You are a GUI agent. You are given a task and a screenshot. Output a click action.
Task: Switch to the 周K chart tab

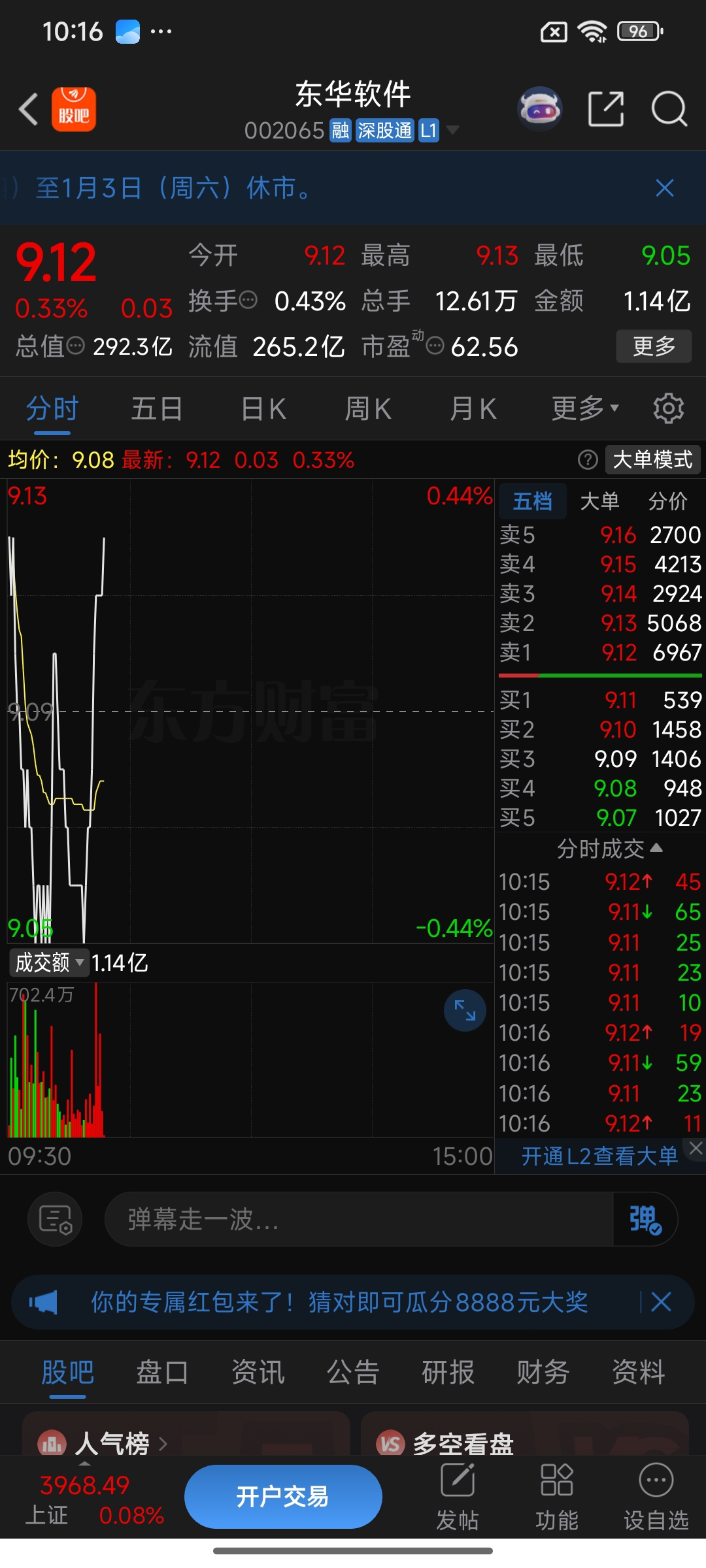pos(367,409)
